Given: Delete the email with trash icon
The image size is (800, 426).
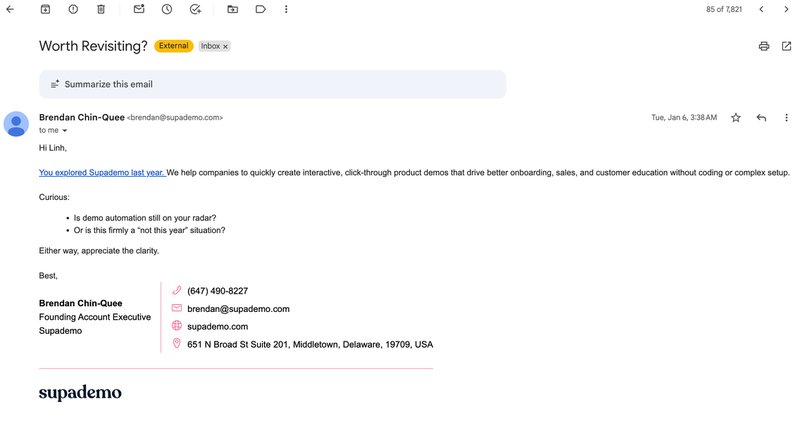Looking at the screenshot, I should [x=101, y=9].
